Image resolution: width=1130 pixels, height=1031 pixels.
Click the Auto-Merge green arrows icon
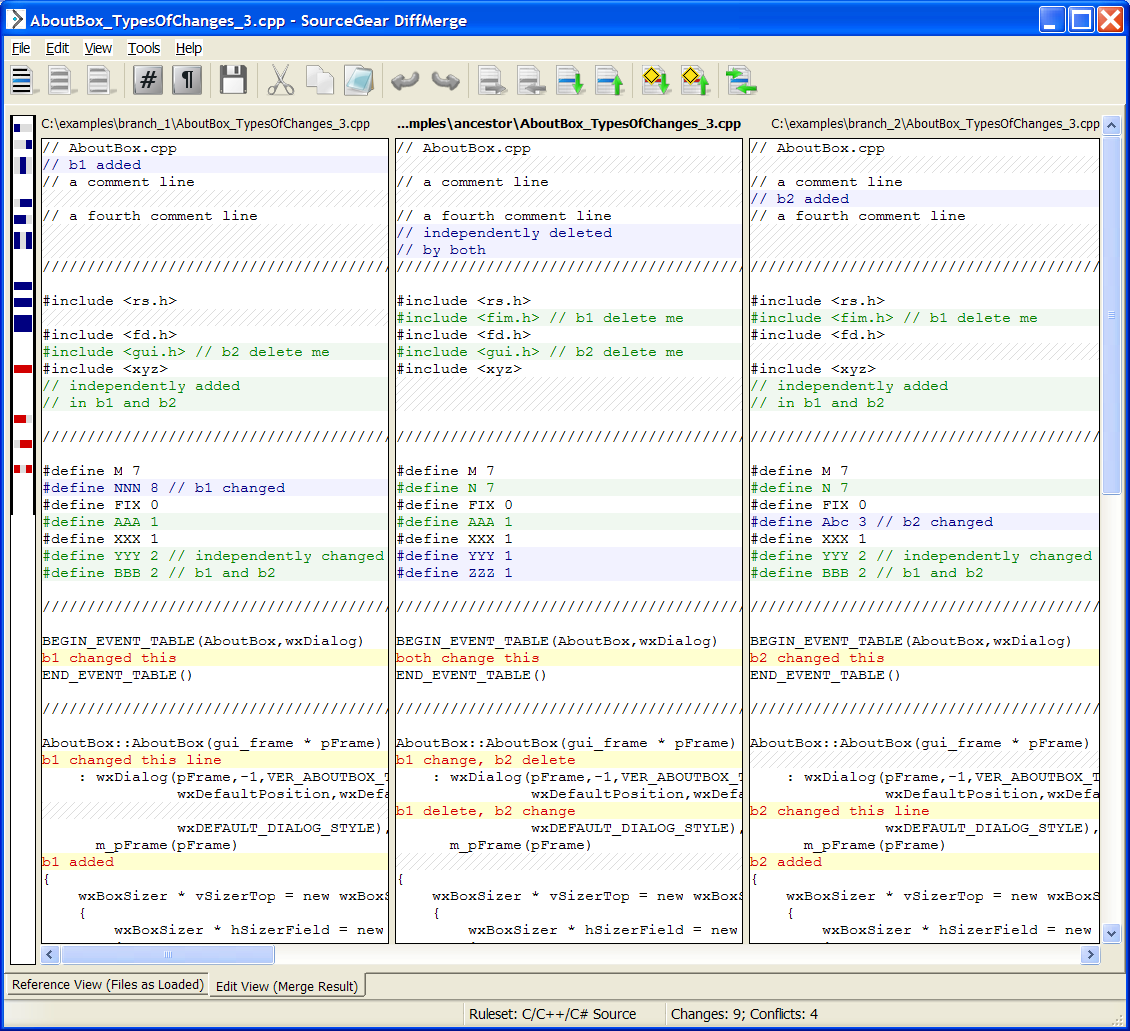click(x=741, y=80)
